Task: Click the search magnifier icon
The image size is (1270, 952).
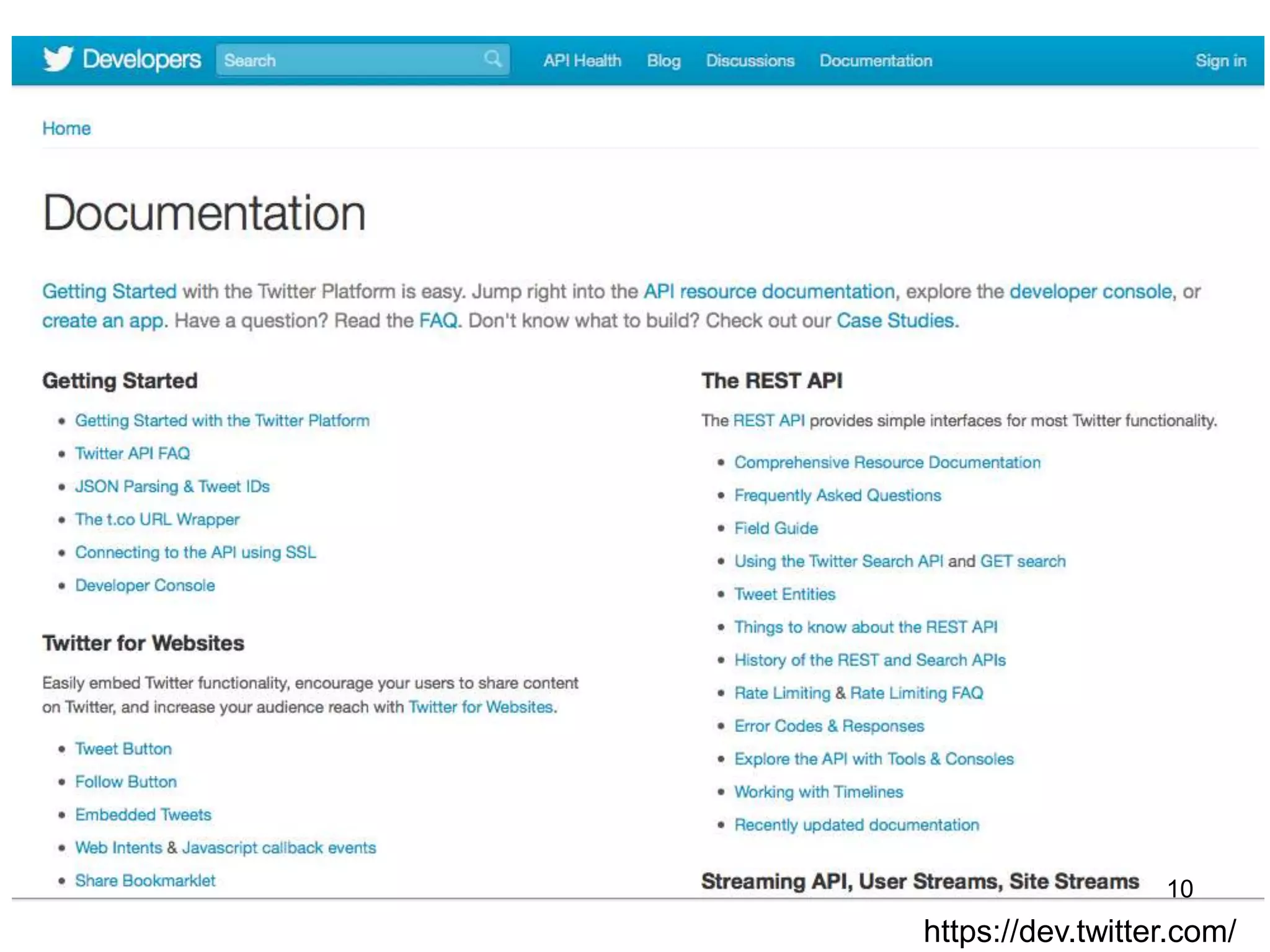Action: click(x=493, y=59)
